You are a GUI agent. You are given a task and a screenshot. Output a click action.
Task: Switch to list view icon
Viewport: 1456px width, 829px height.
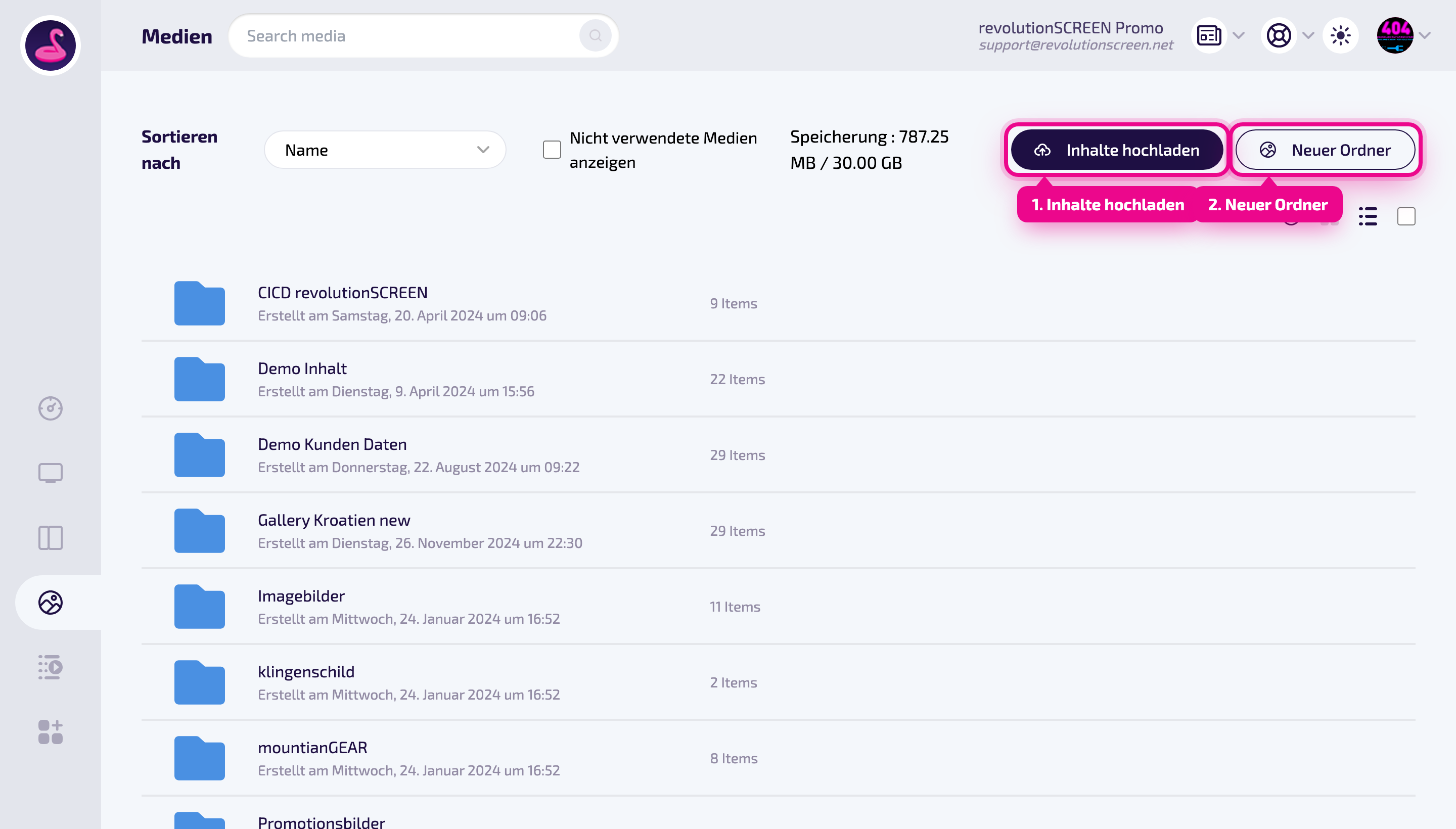[x=1367, y=216]
